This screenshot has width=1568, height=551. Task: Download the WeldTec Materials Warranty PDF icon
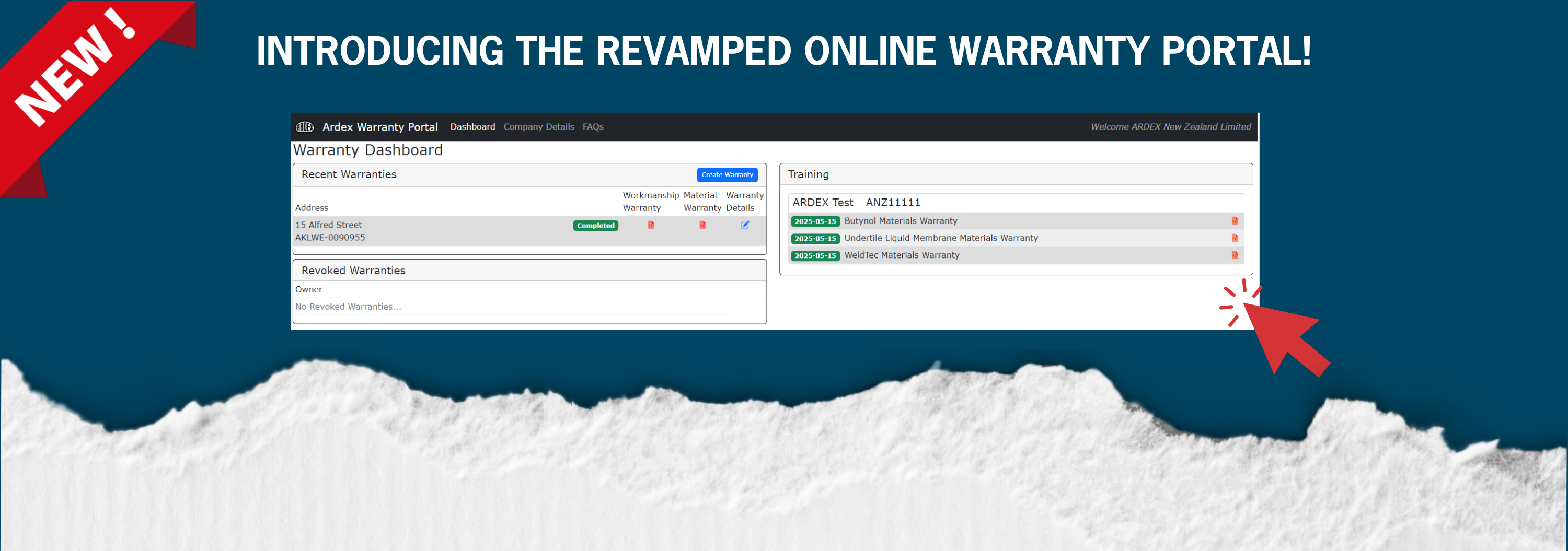(1235, 255)
